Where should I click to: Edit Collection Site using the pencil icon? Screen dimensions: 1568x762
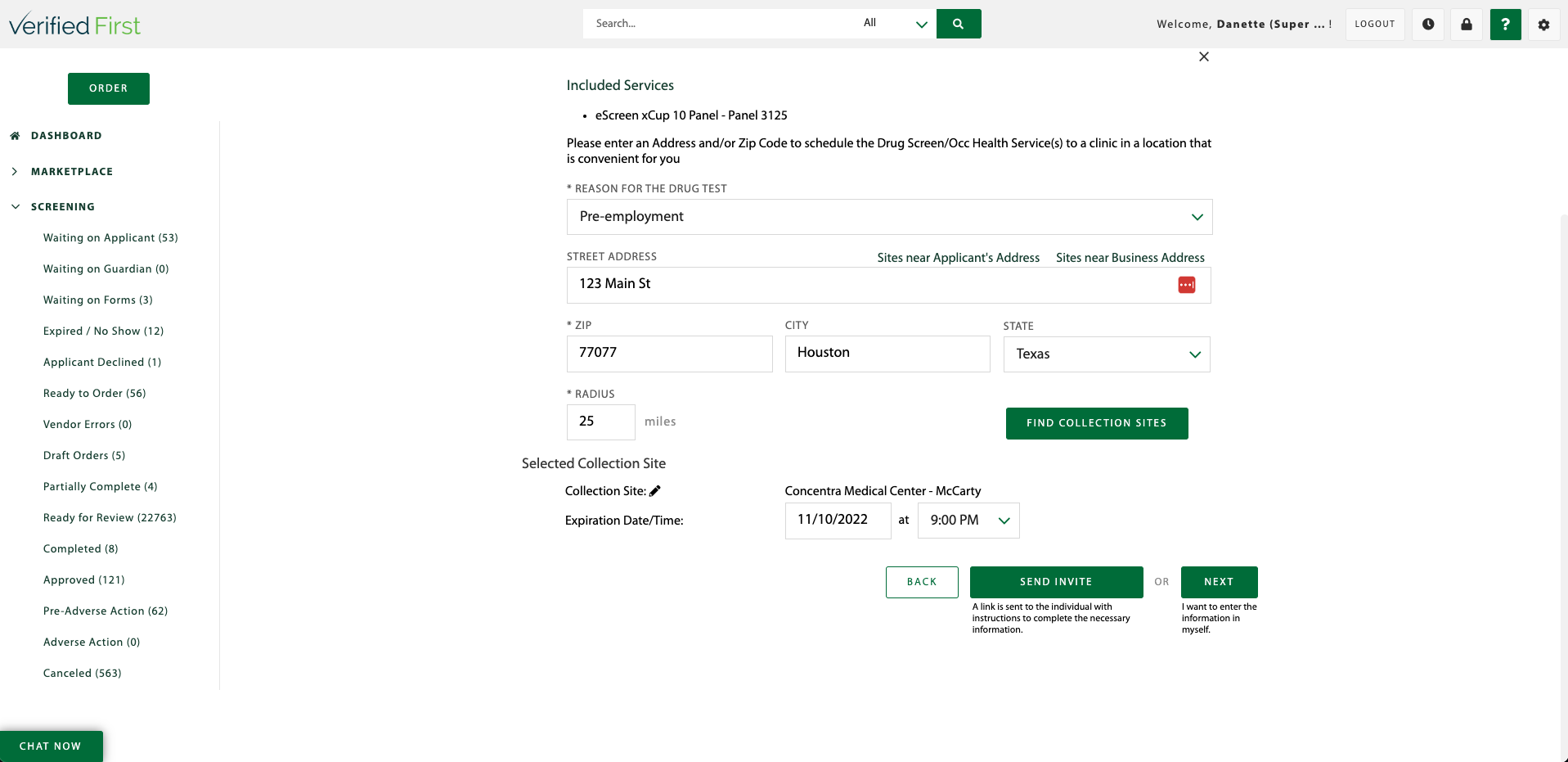point(656,490)
